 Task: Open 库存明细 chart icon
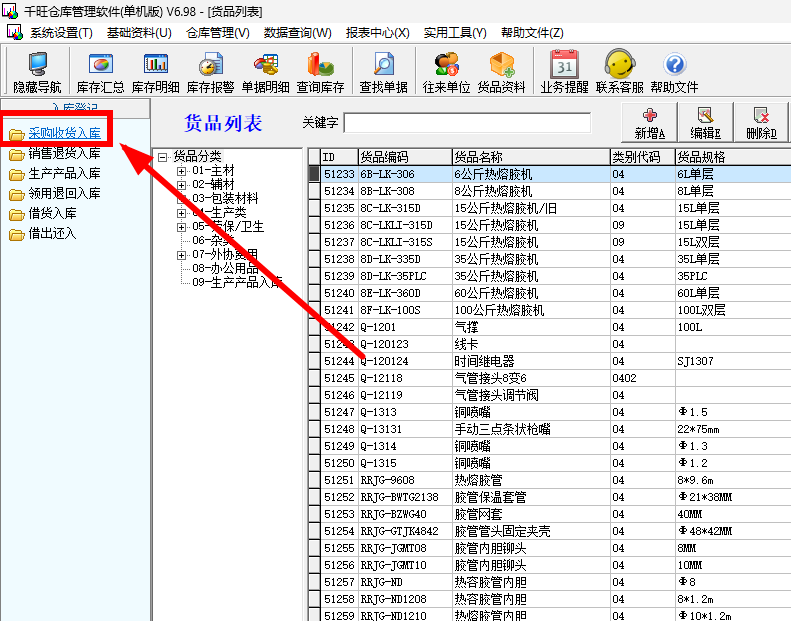point(155,72)
